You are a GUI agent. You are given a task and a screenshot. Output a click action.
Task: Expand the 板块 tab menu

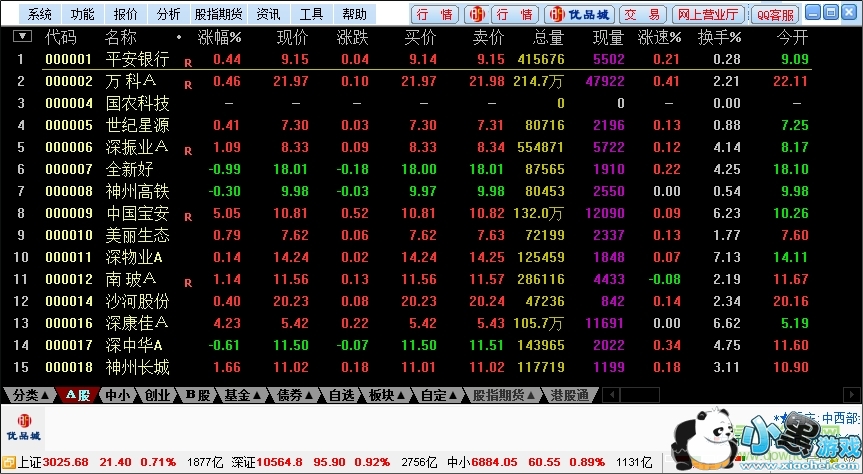pyautogui.click(x=387, y=395)
